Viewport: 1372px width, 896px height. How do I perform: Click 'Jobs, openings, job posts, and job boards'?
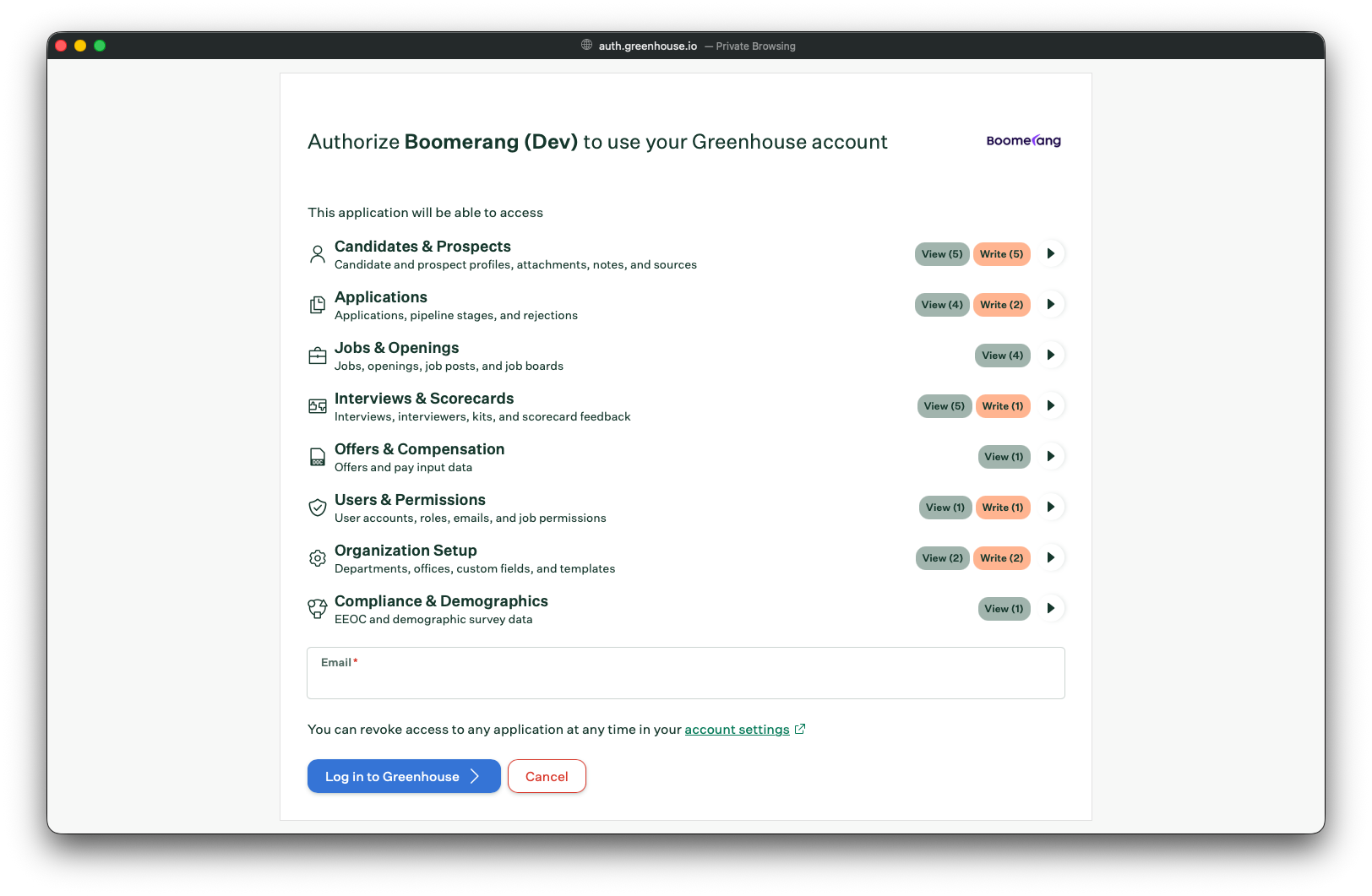click(x=449, y=367)
